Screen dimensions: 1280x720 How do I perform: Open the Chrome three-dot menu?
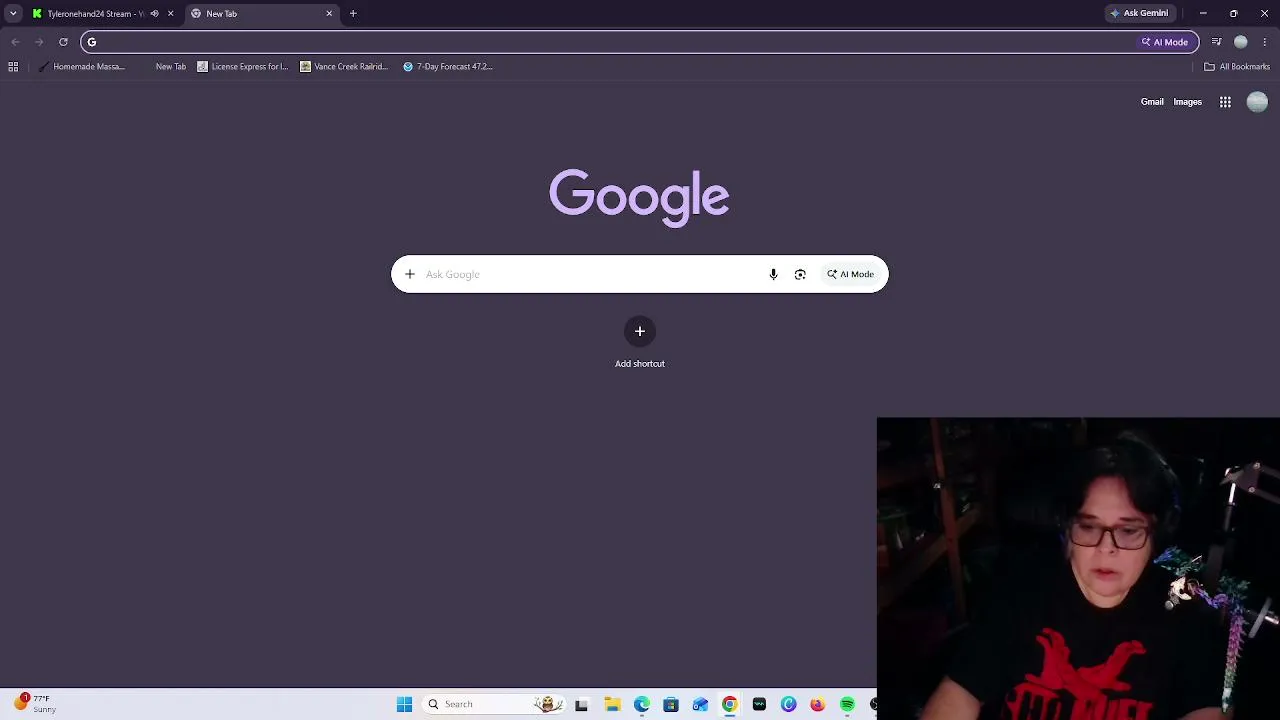coord(1265,42)
